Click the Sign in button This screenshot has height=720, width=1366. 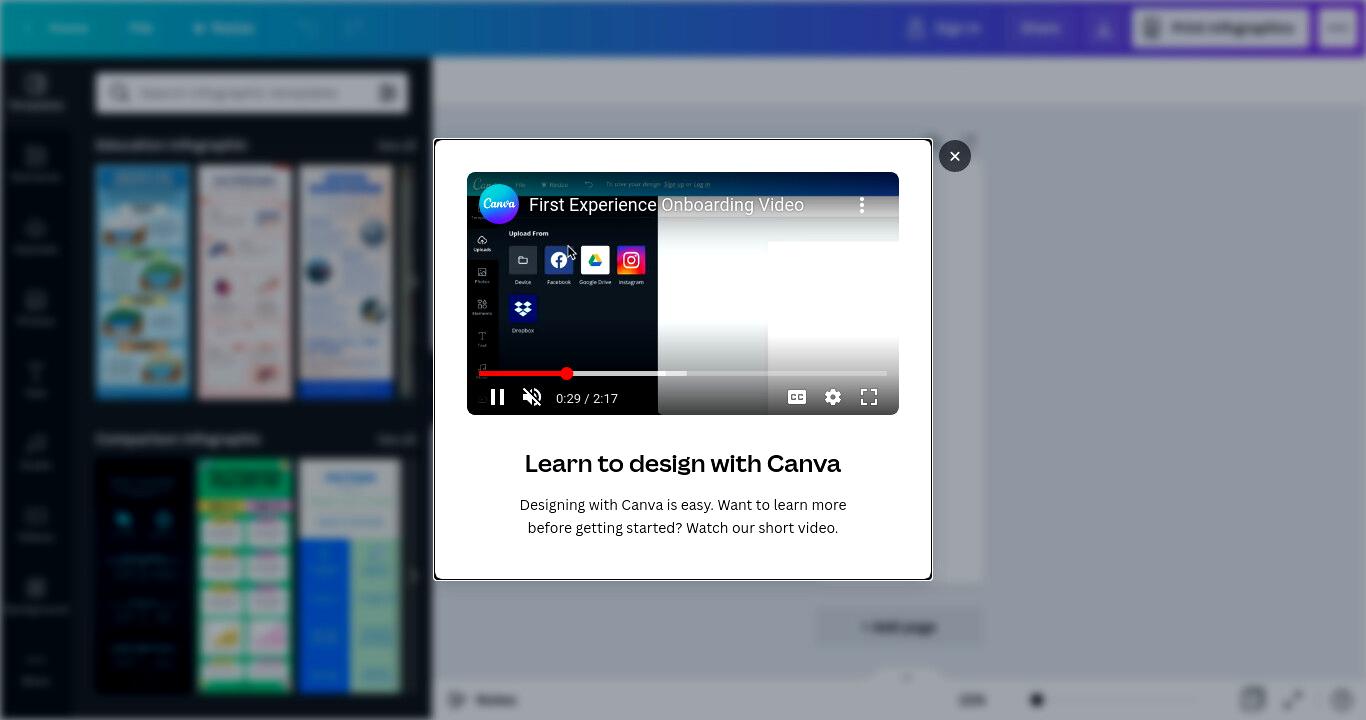coord(945,28)
